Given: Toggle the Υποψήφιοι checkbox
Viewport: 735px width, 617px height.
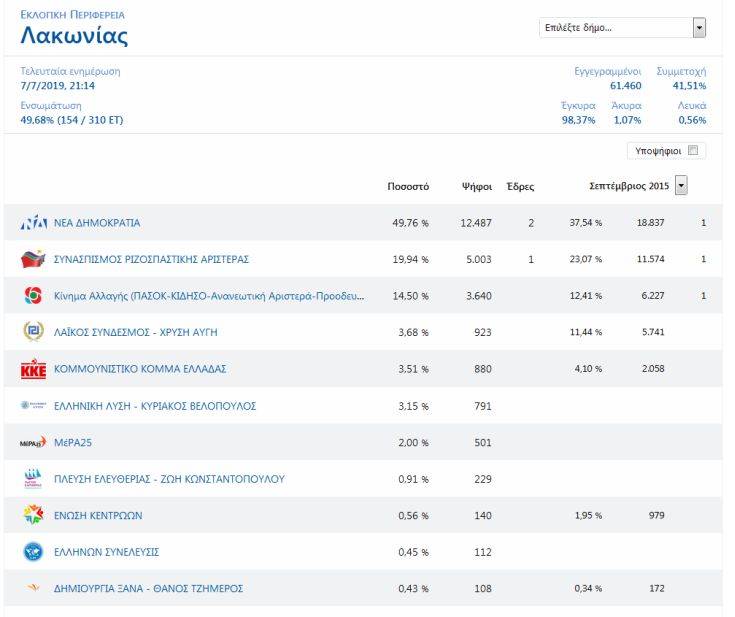Looking at the screenshot, I should coord(694,151).
